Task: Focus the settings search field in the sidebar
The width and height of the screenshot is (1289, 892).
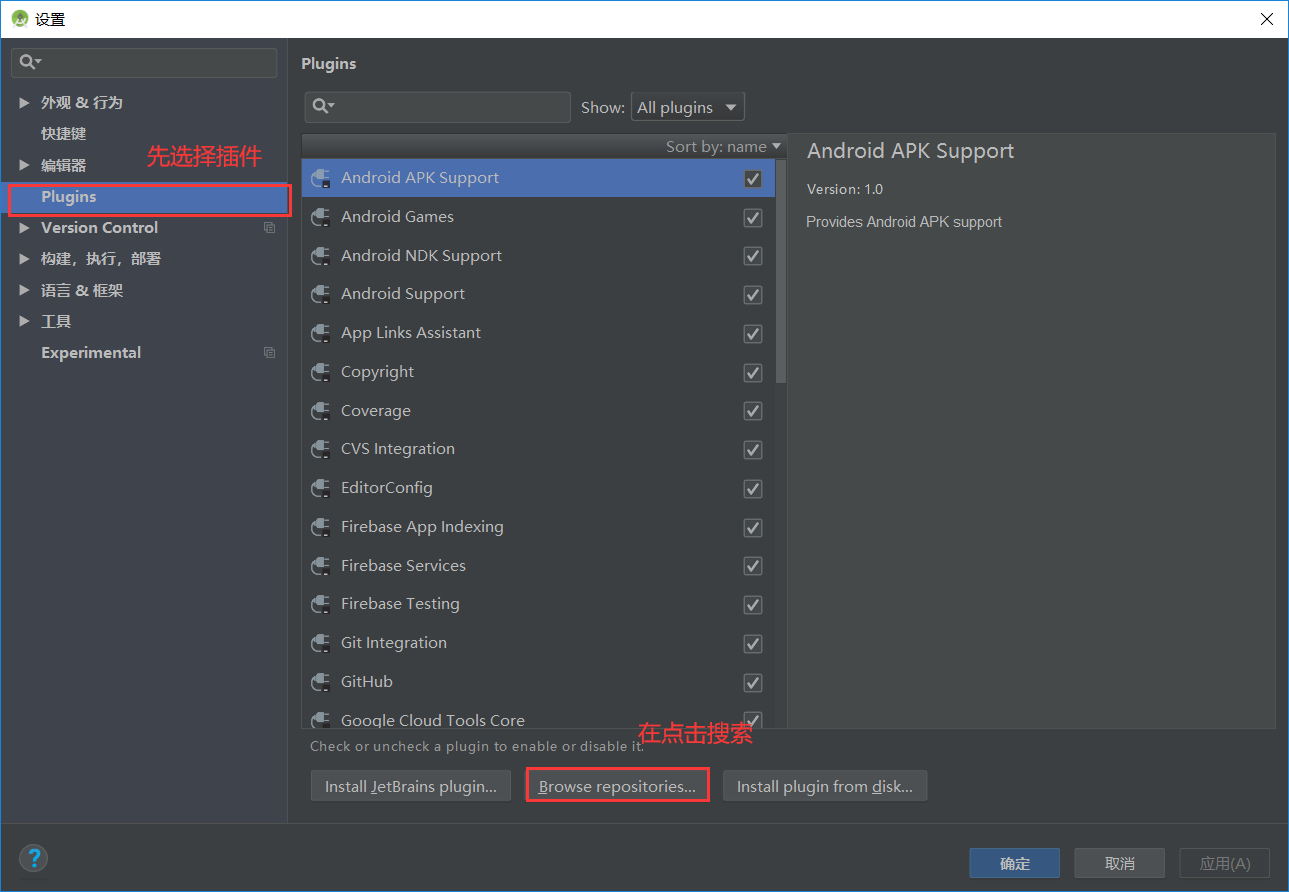Action: coord(144,62)
